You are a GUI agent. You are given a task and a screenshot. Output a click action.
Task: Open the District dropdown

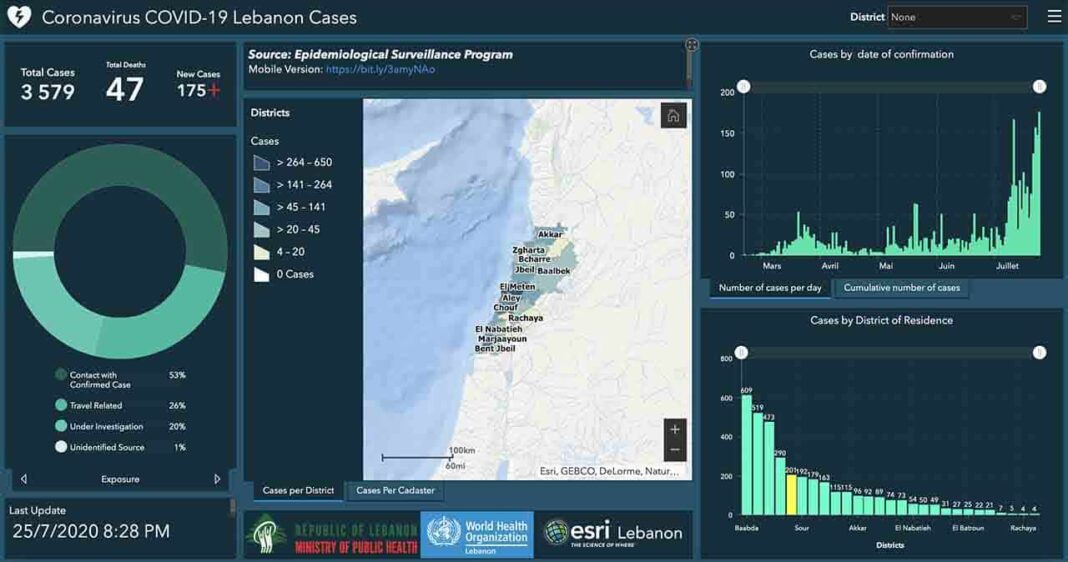point(957,17)
